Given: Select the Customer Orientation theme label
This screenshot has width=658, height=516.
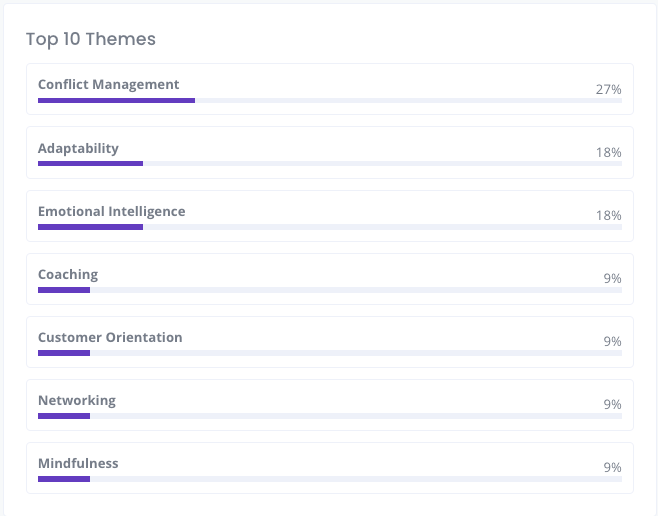Looking at the screenshot, I should point(110,337).
